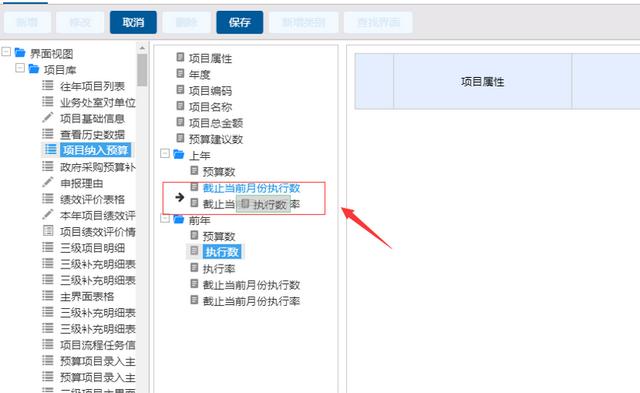Click field icon beside 预算建议数

[180, 138]
